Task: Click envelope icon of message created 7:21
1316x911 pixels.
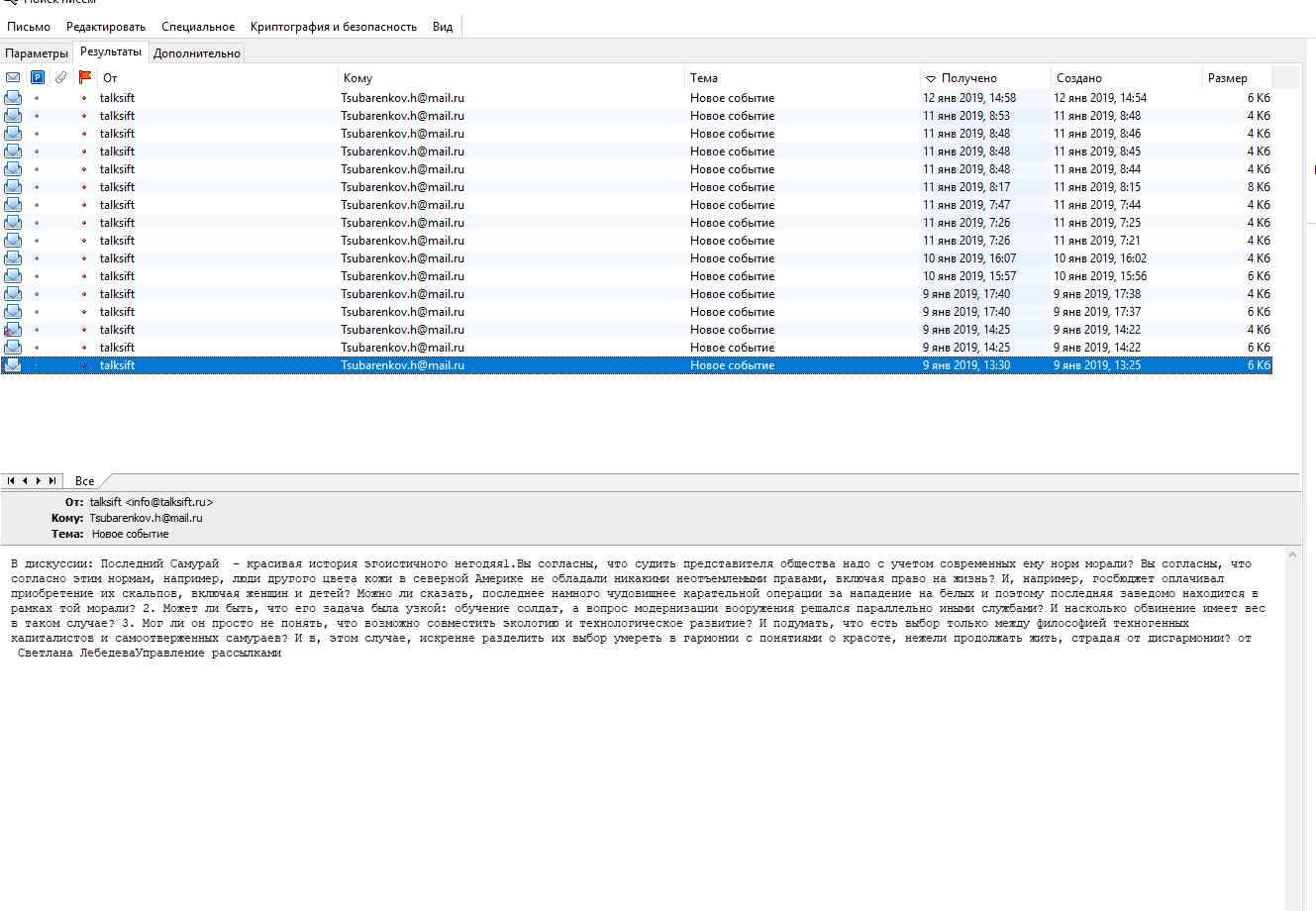Action: click(13, 241)
